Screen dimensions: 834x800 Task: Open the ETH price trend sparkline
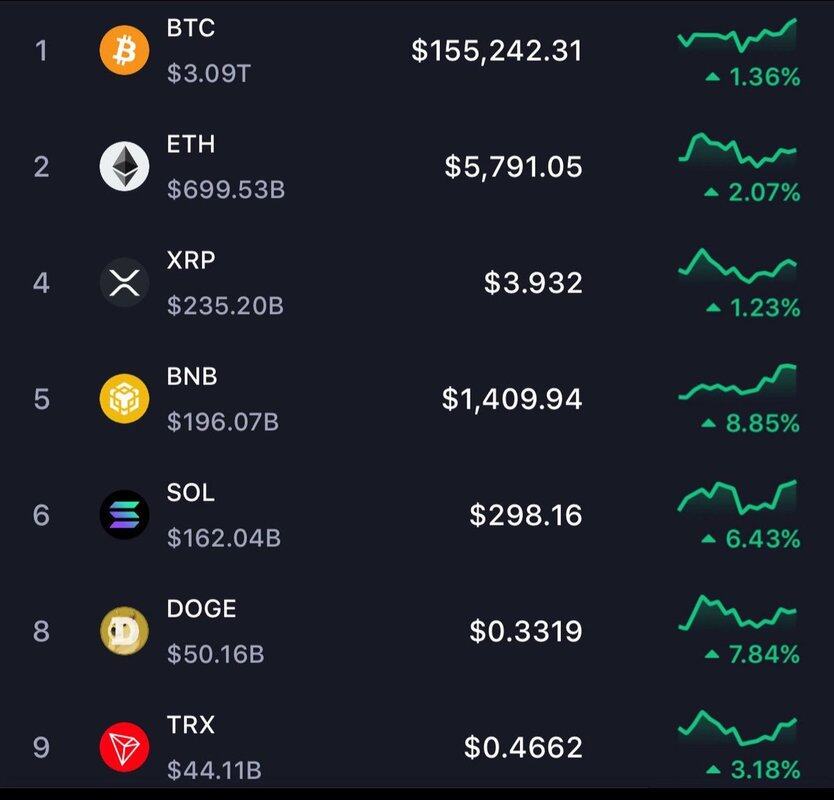click(737, 151)
